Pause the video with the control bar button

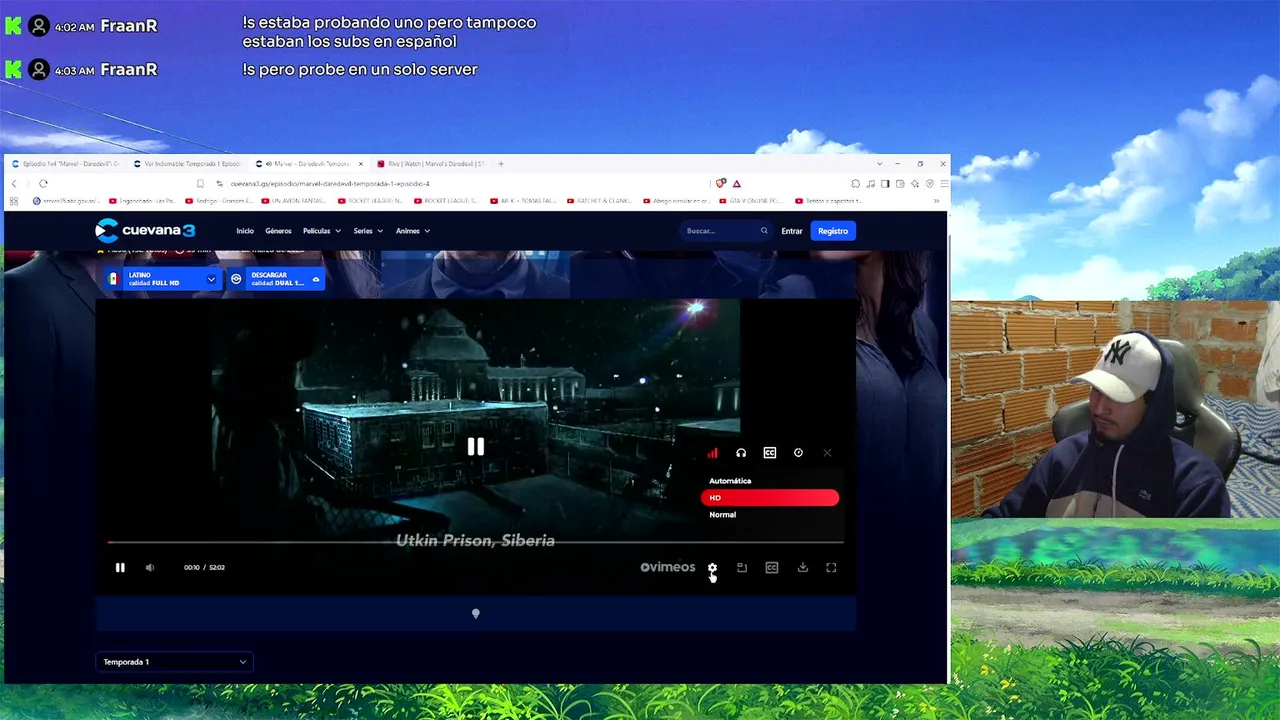tap(120, 567)
